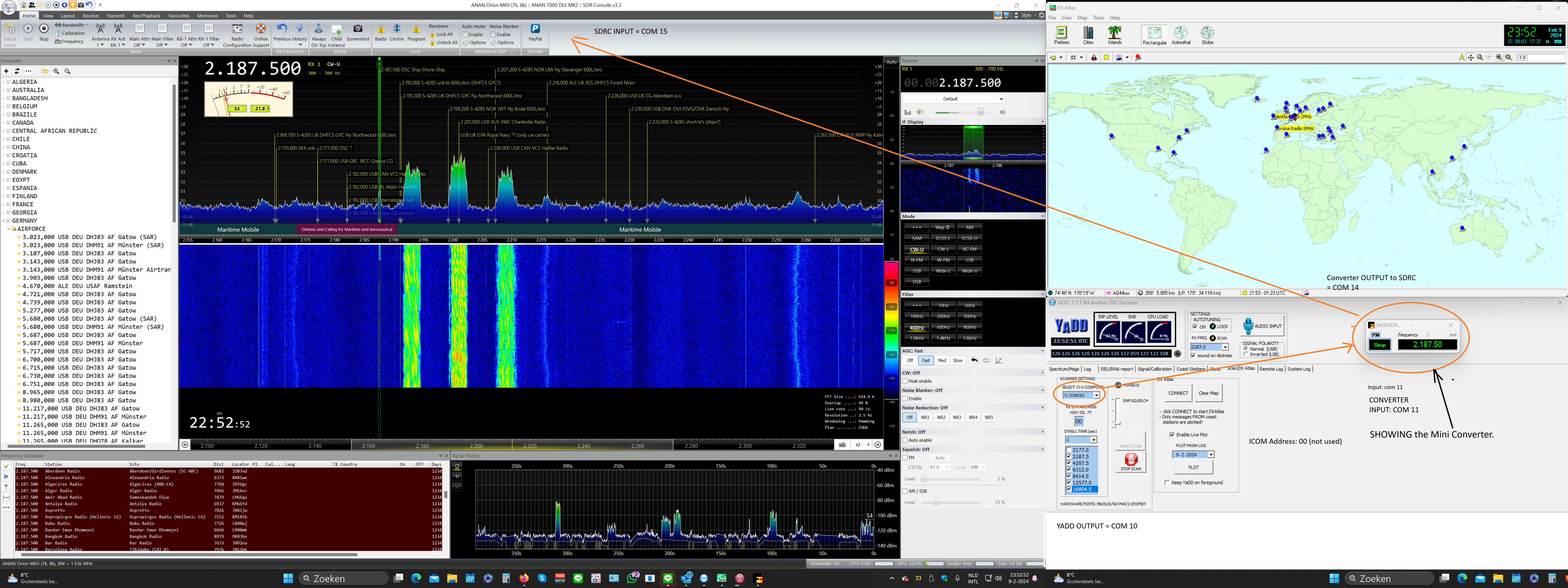1568x588 pixels.
Task: Select USB mode in the Mode panel
Action: 917,271
